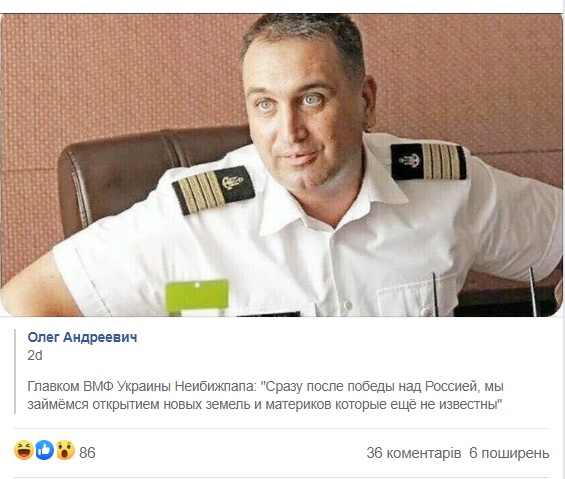Click the 2d post timestamp
The width and height of the screenshot is (565, 479).
click(x=35, y=355)
